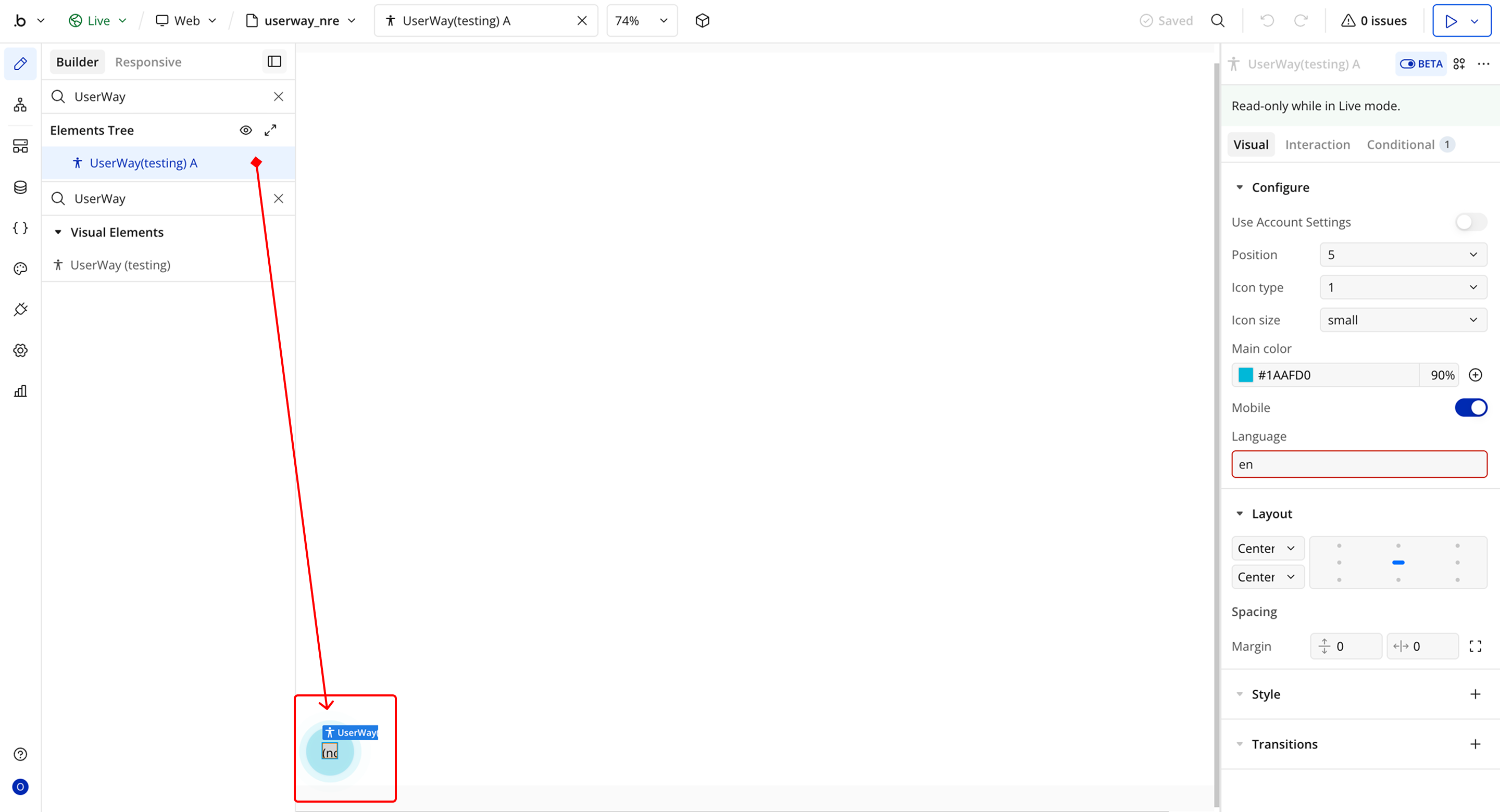This screenshot has height=812, width=1500.
Task: Switch to the Interaction tab
Action: tap(1317, 144)
